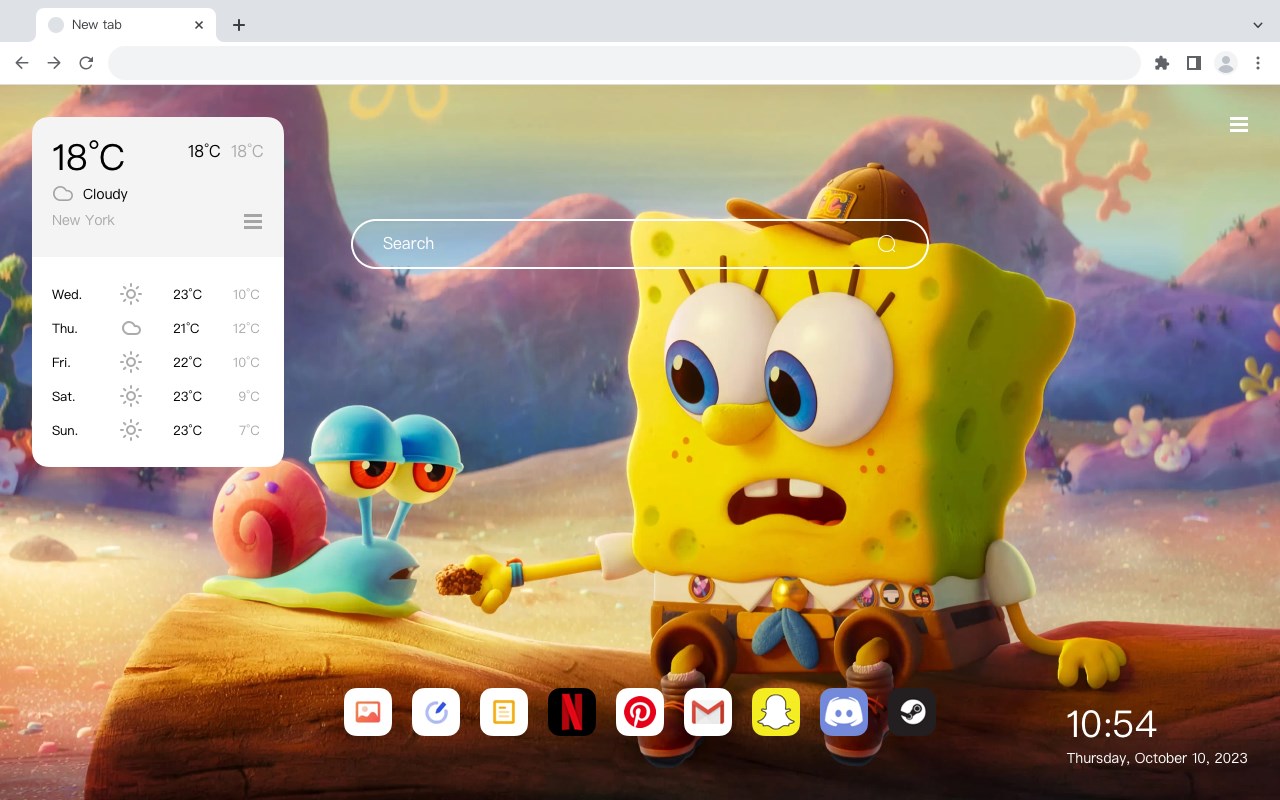Viewport: 1280px width, 800px height.
Task: Reload the current page
Action: [86, 63]
